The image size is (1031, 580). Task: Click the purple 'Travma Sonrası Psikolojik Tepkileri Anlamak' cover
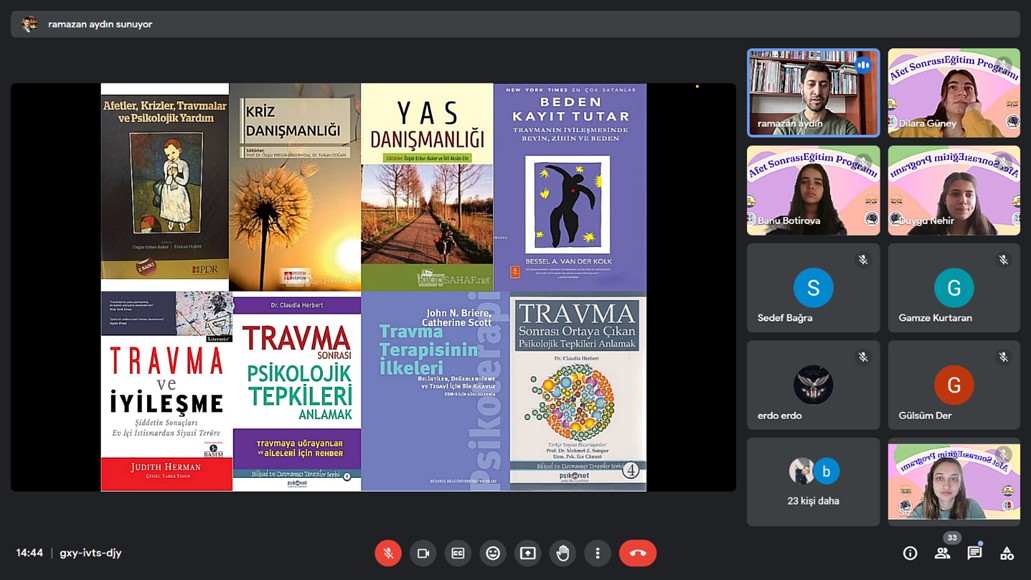click(x=297, y=391)
